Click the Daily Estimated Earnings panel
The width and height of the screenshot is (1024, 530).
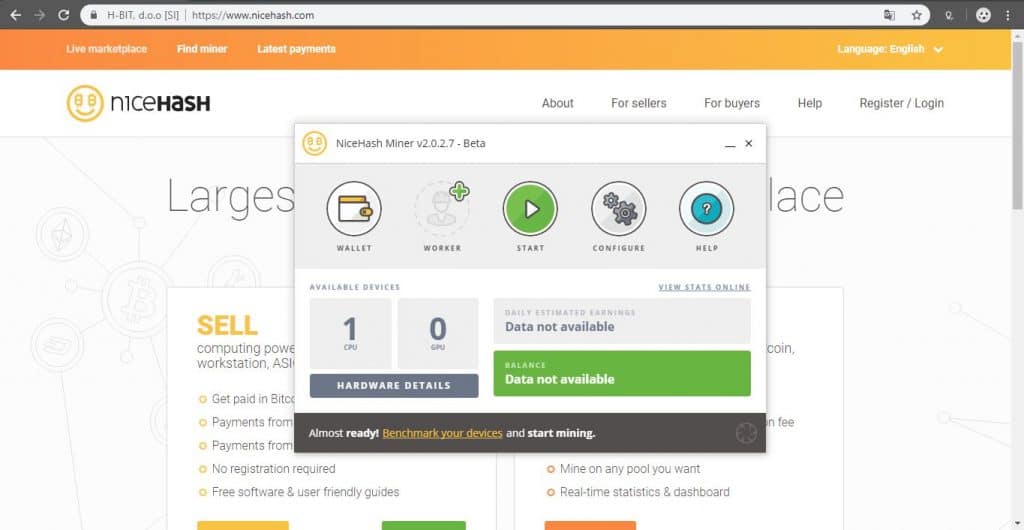pos(622,321)
